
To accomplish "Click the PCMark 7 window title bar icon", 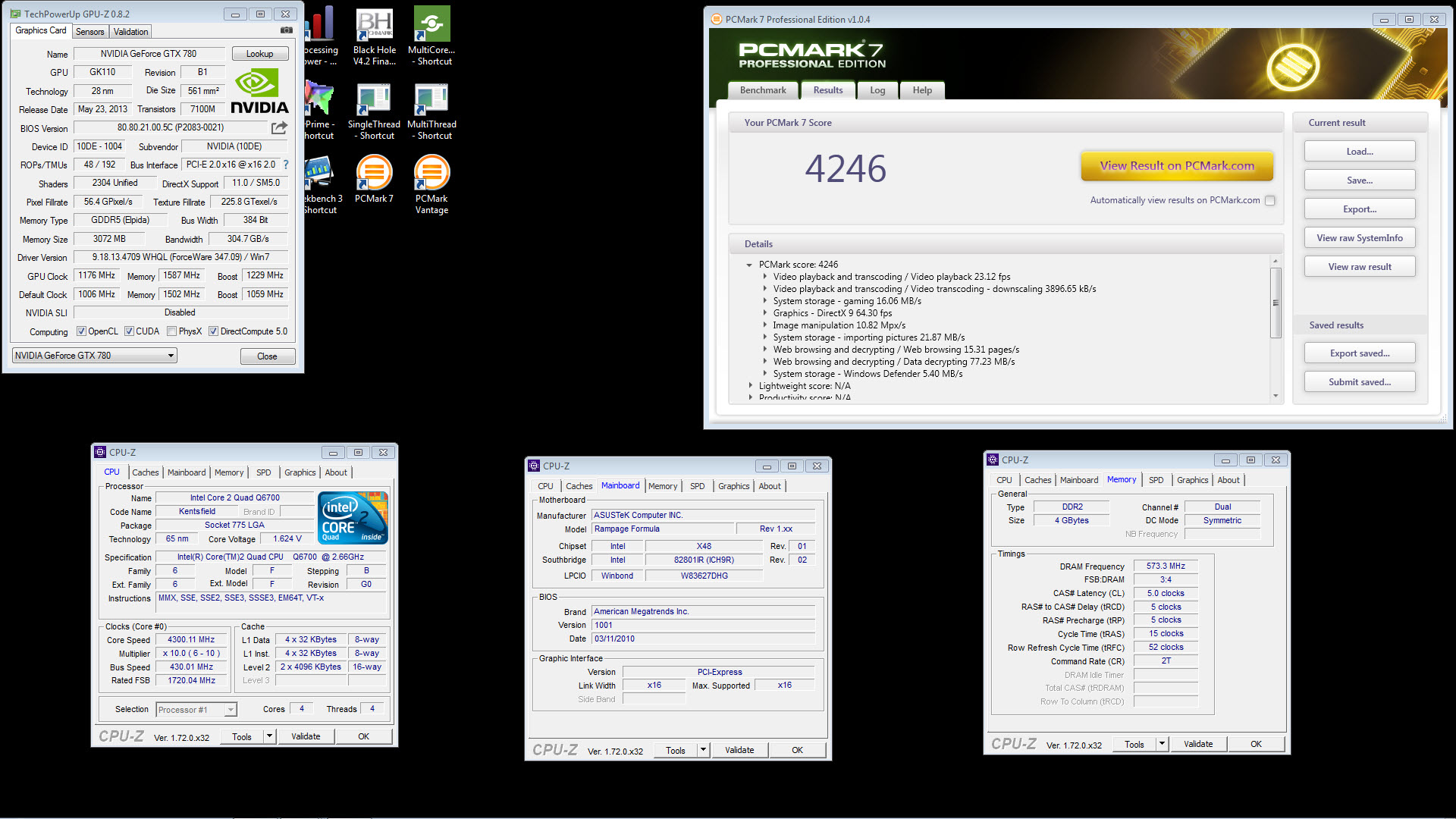I will (x=717, y=20).
